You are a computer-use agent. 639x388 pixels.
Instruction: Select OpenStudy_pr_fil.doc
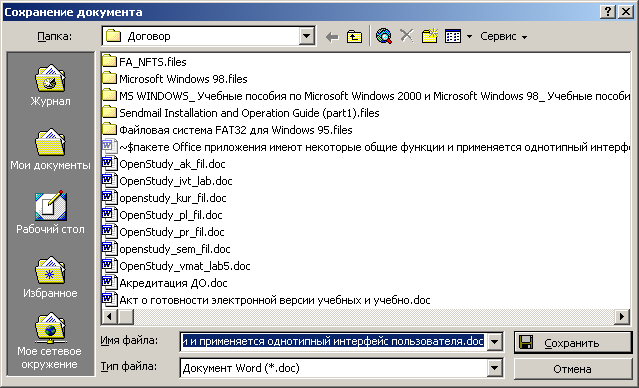pyautogui.click(x=163, y=232)
